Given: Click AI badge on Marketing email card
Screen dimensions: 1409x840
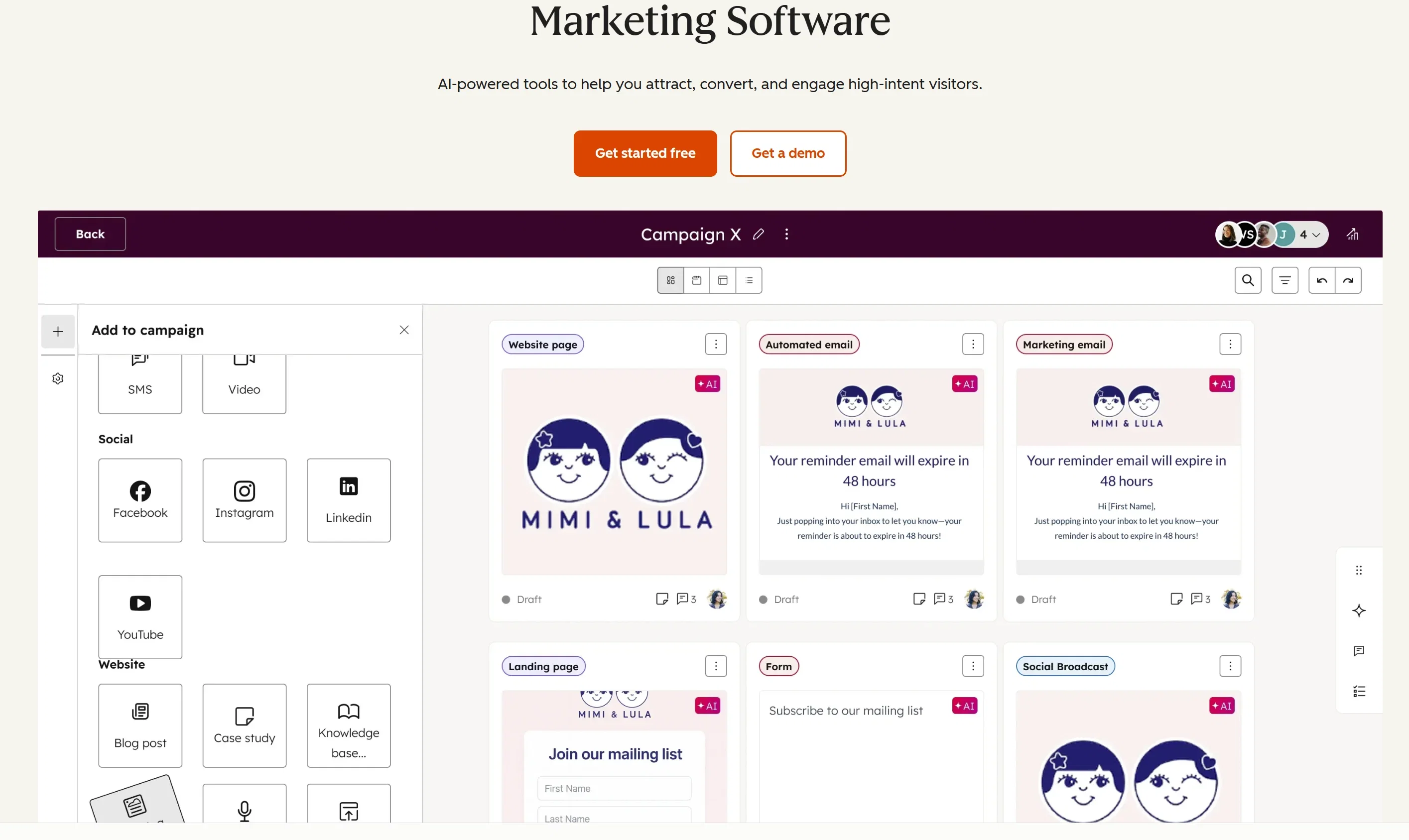Looking at the screenshot, I should pos(1222,384).
